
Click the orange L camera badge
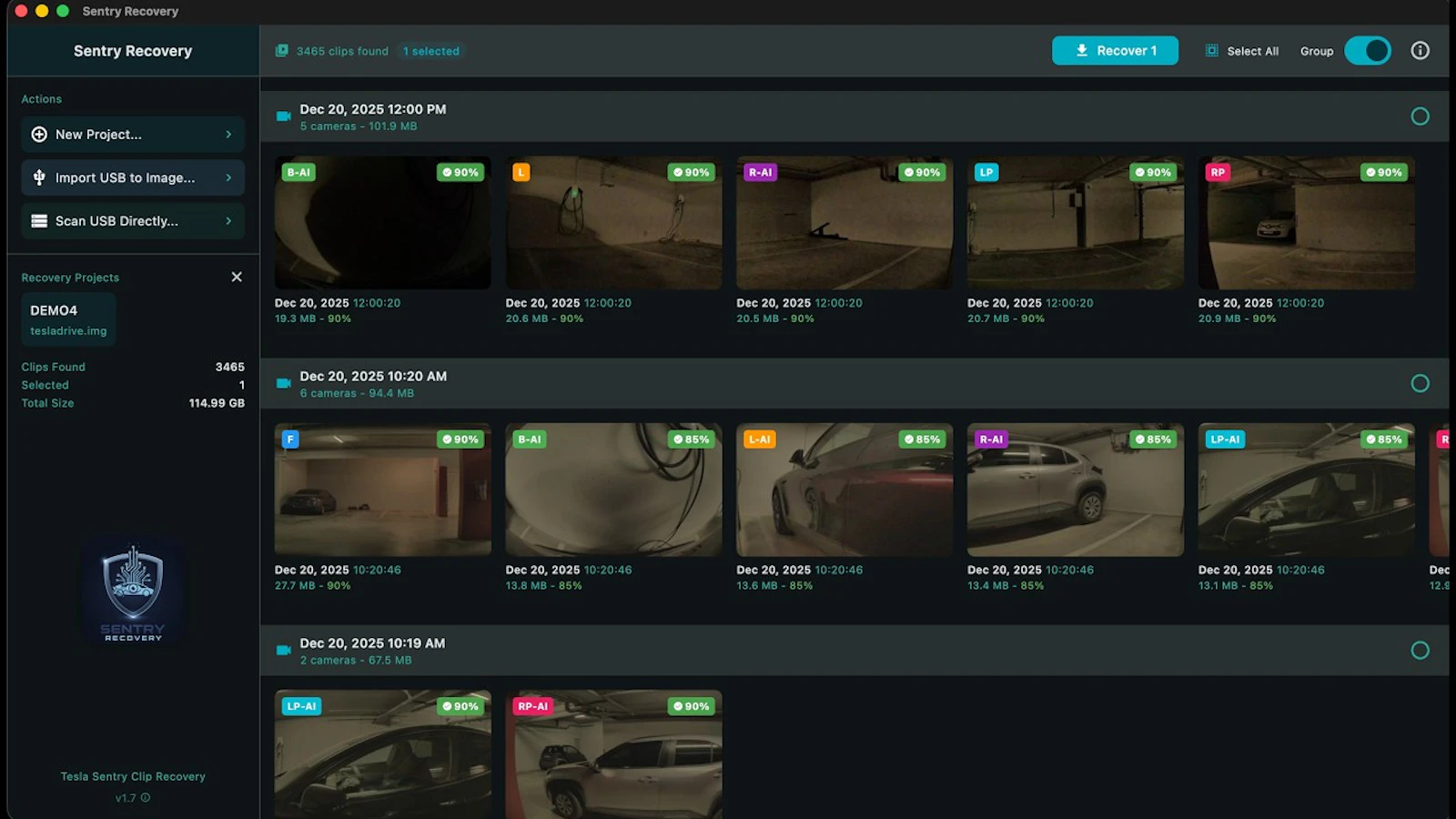[x=521, y=172]
